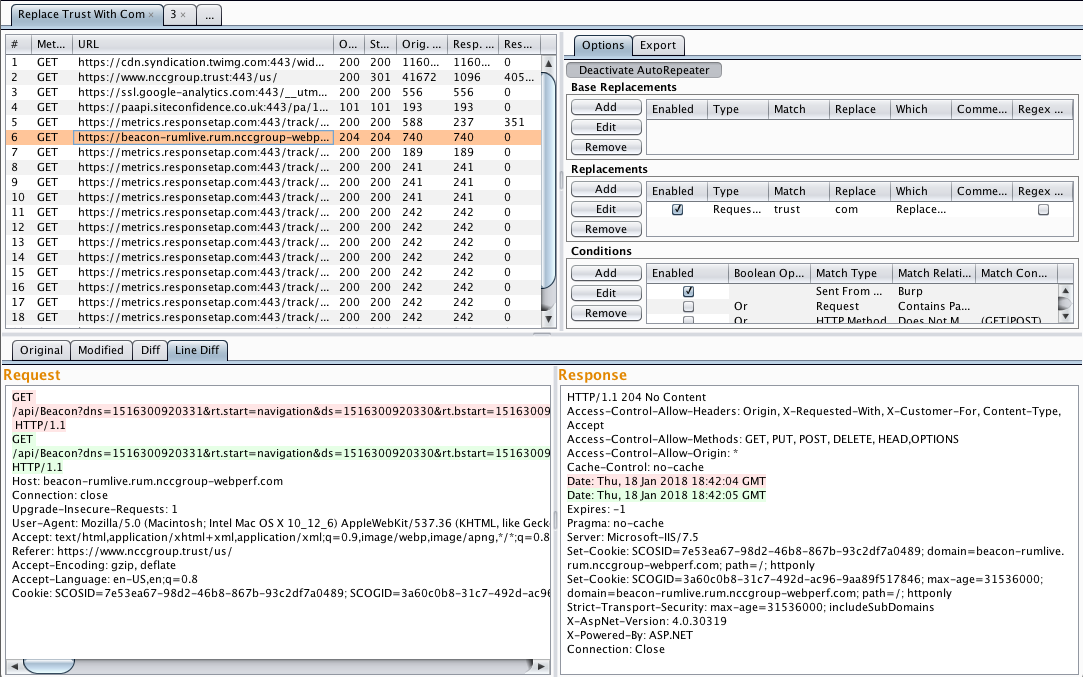Screen dimensions: 1083x677
Task: Click the request table's scroll down arrow
Action: 548,319
